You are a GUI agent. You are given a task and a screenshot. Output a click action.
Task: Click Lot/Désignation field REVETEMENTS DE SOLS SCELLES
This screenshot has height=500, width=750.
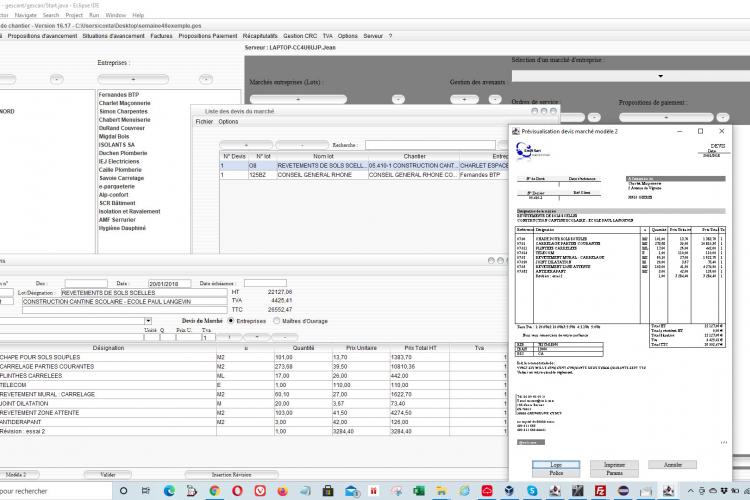click(x=143, y=292)
